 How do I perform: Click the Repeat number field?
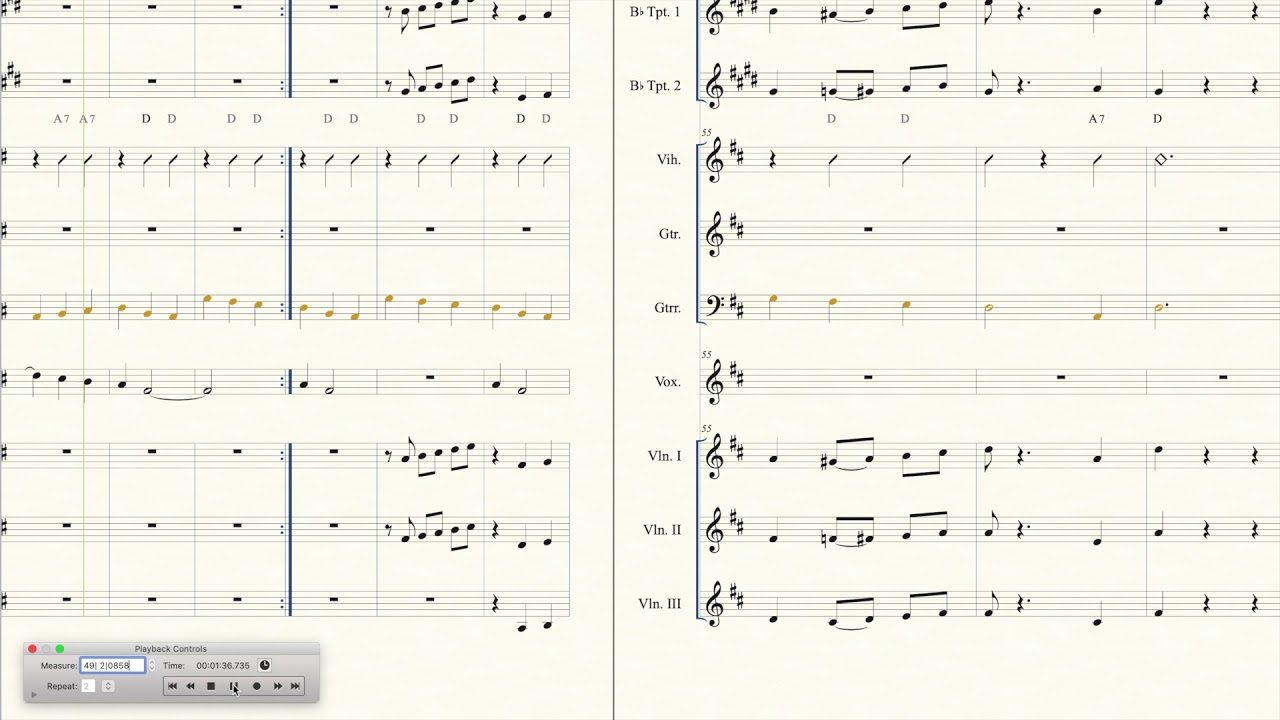(x=89, y=686)
